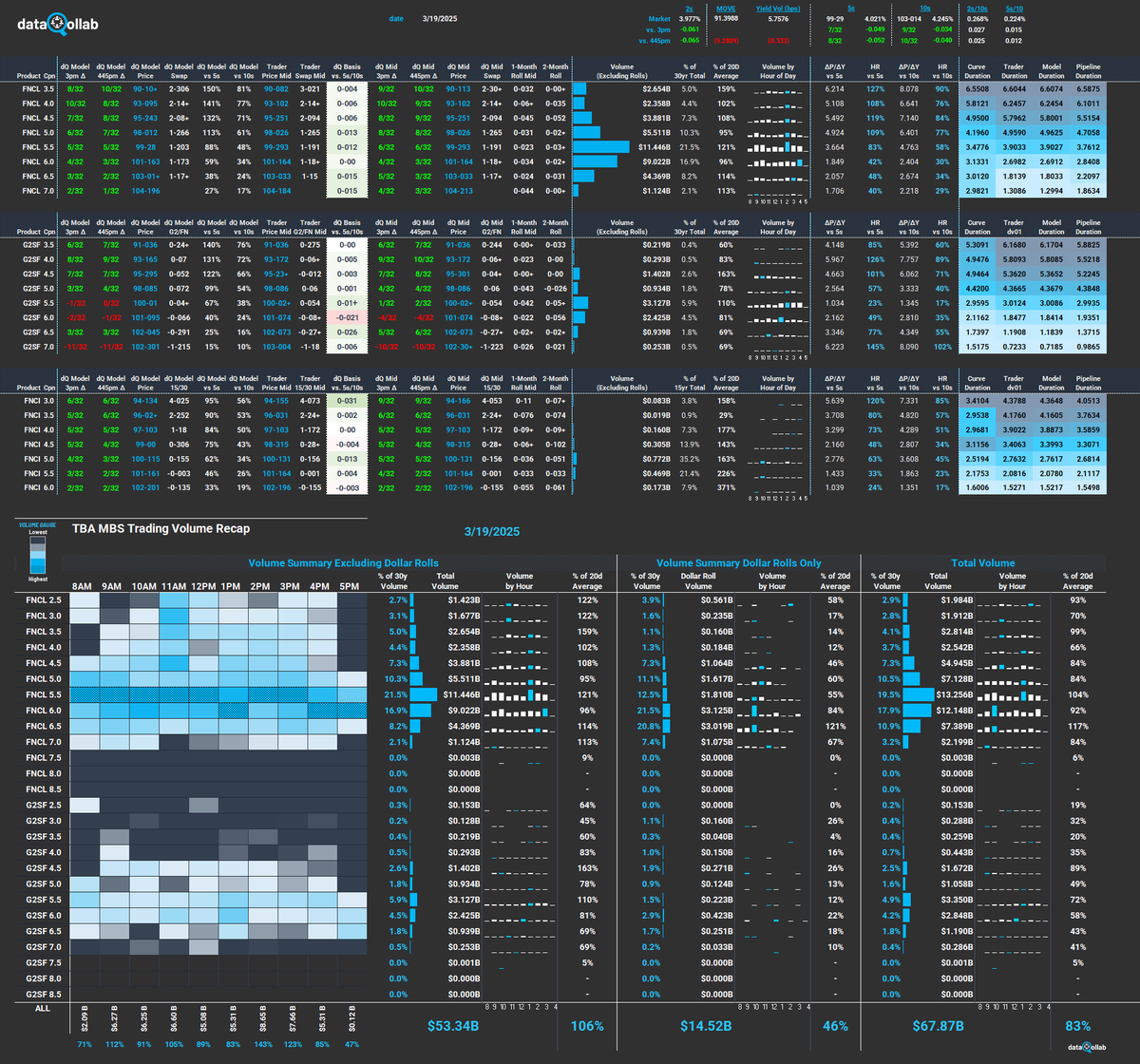The image size is (1140, 1064).
Task: Click the 5PM heatmap column header
Action: coord(350,585)
